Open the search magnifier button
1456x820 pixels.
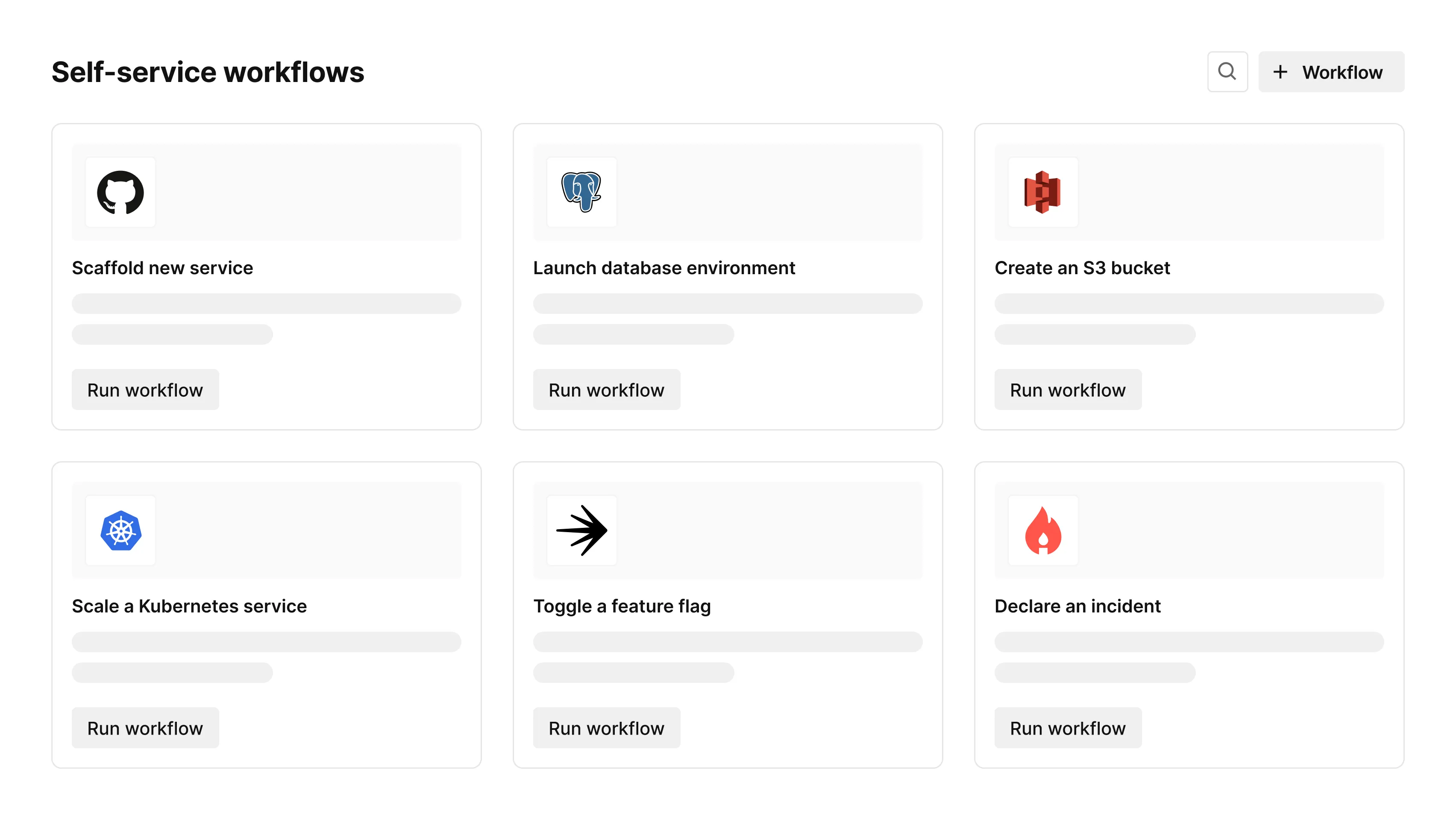pos(1227,72)
